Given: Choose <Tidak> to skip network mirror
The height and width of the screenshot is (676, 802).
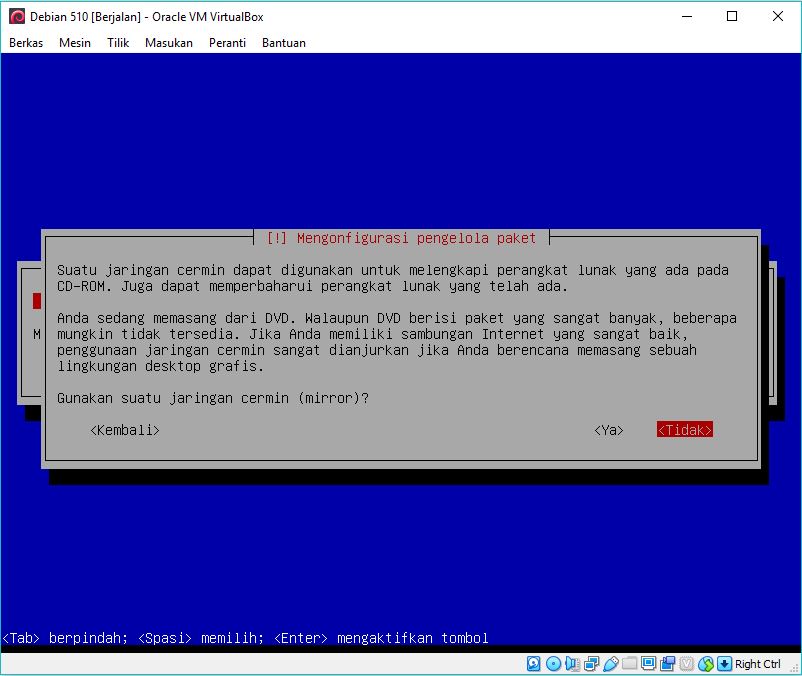Looking at the screenshot, I should tap(685, 430).
